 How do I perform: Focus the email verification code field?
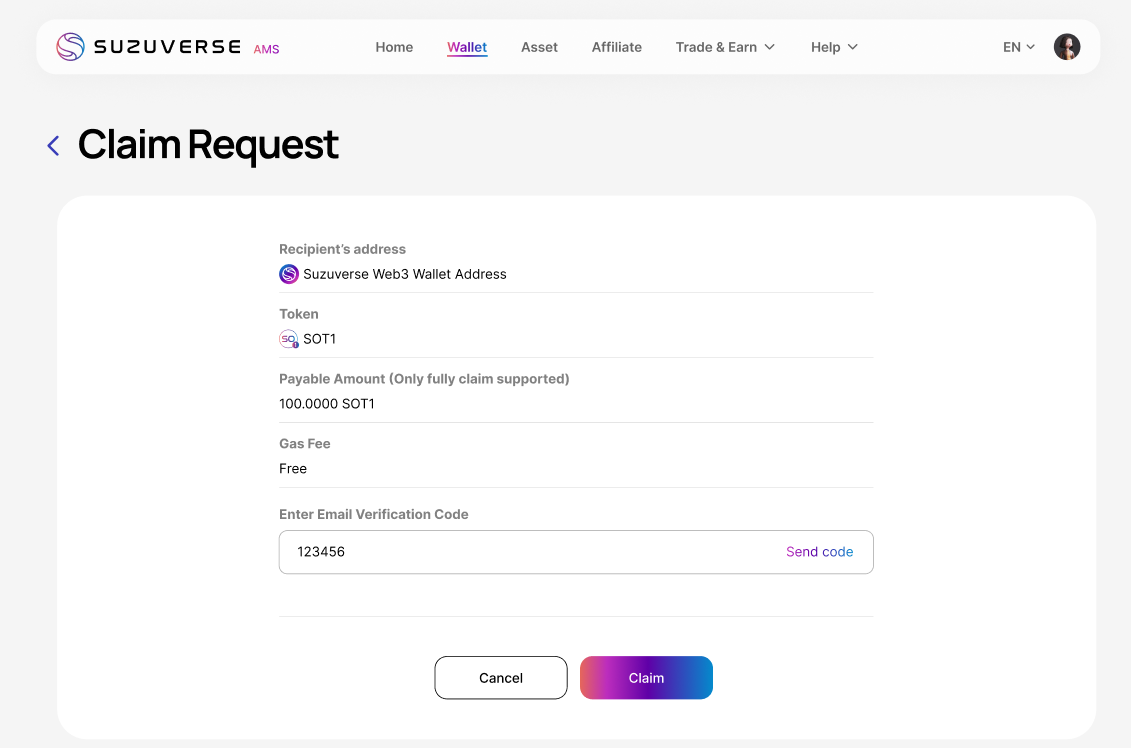[x=530, y=552]
